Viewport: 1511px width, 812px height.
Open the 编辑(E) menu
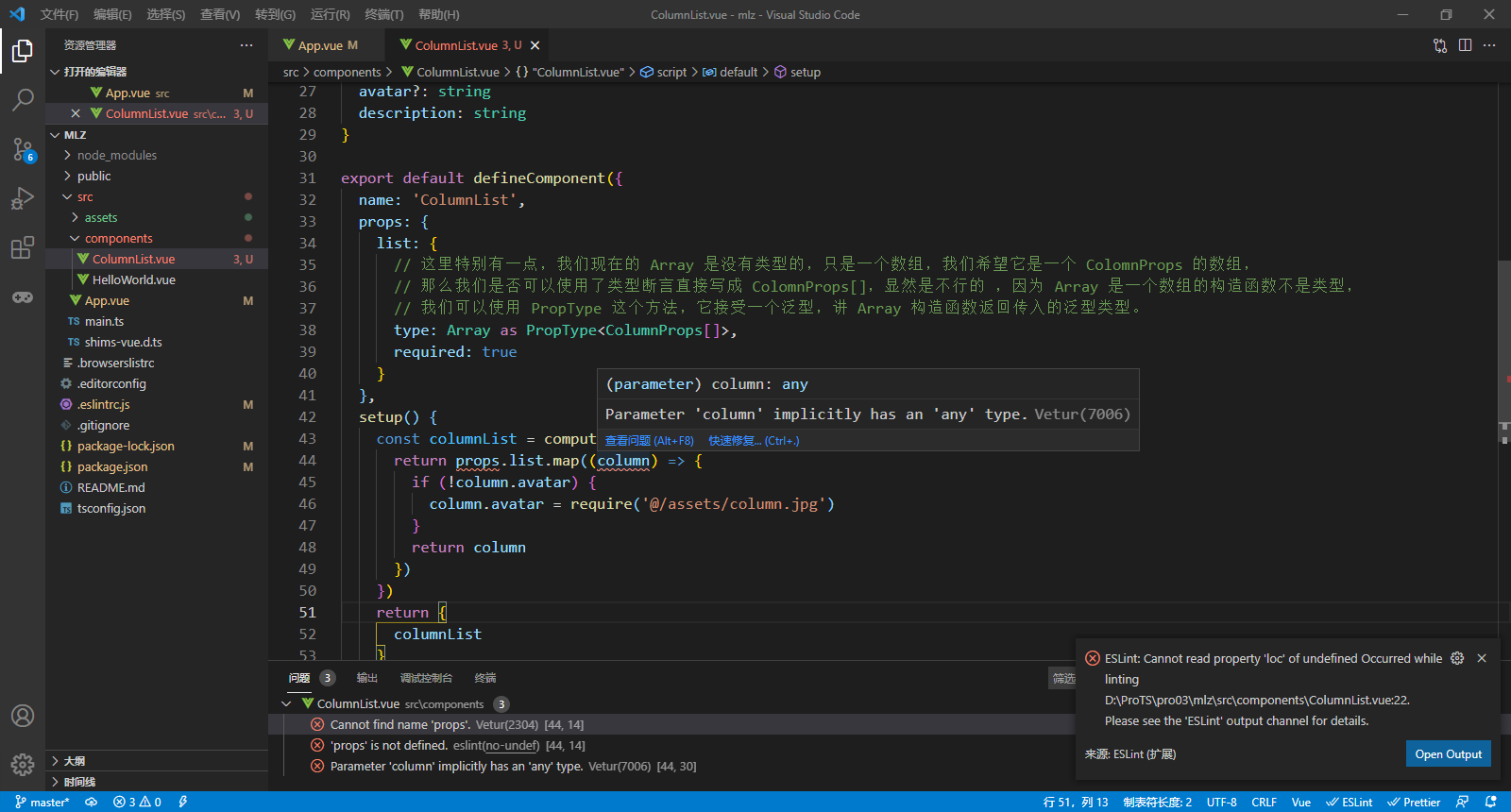112,14
